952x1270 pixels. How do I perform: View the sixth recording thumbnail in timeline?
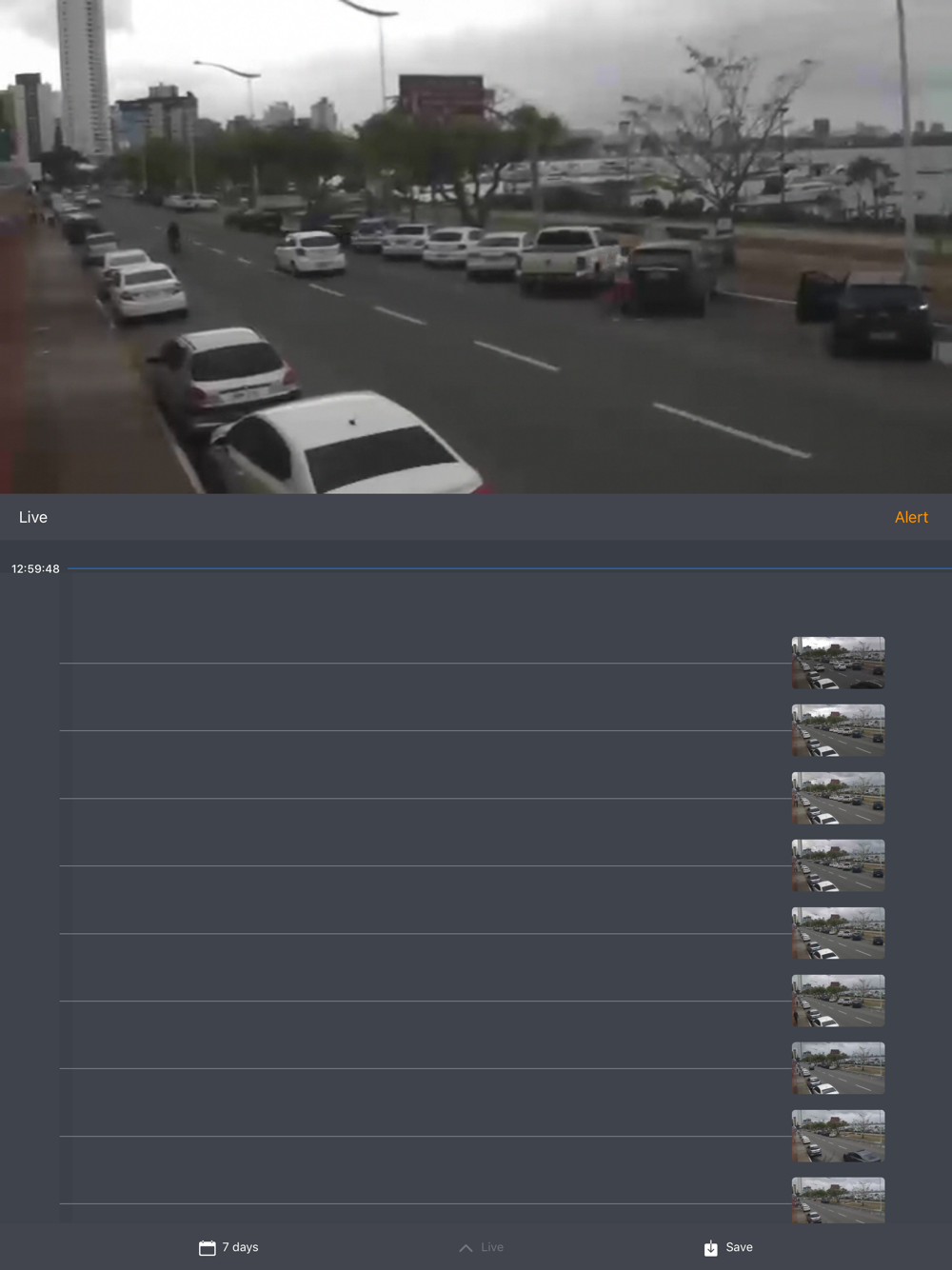click(x=838, y=1001)
